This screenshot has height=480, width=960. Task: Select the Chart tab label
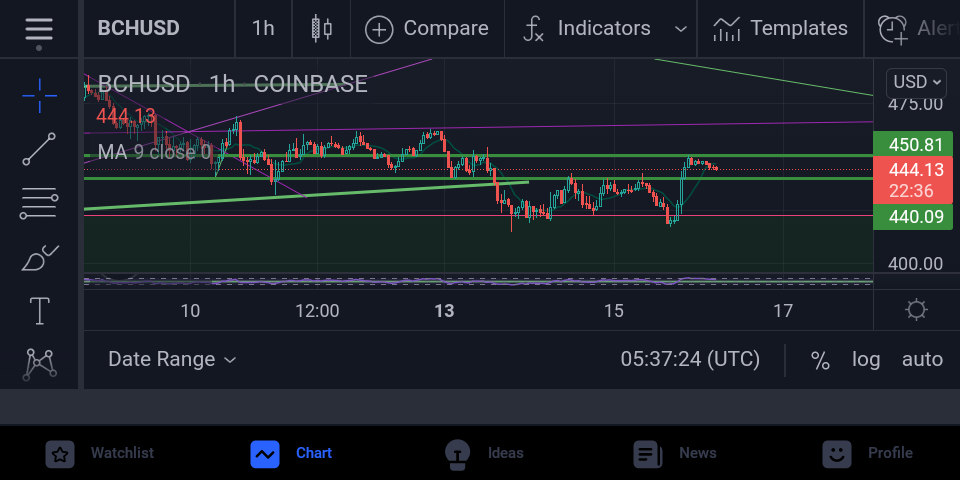click(x=314, y=453)
